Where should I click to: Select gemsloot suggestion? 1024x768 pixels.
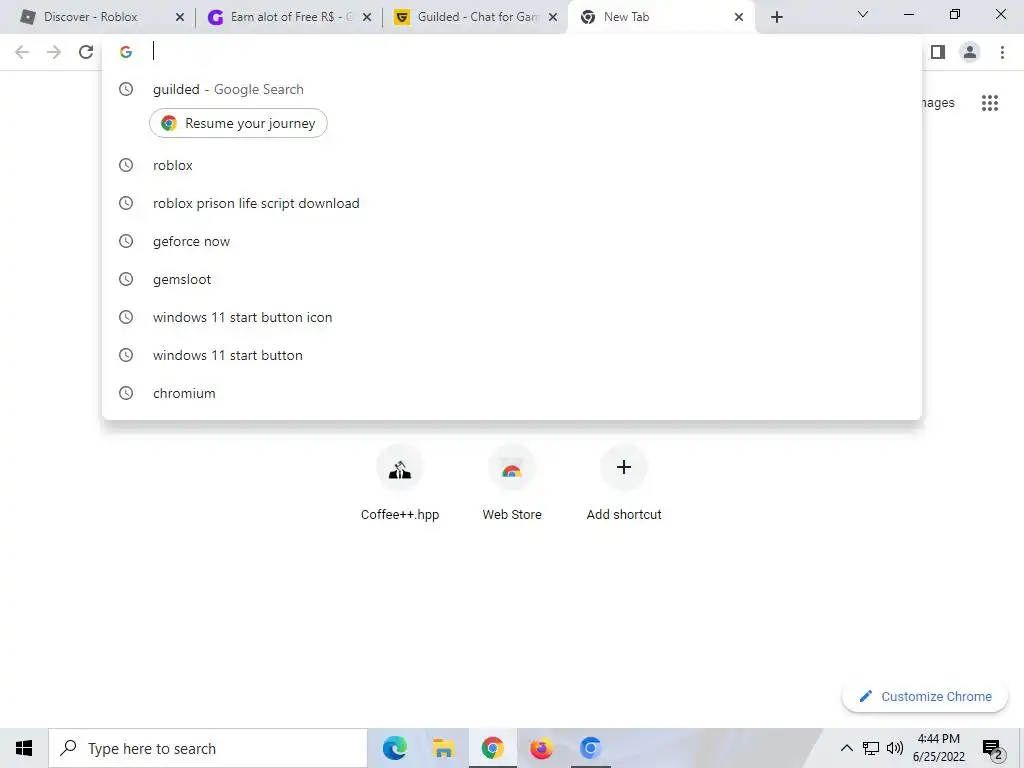coord(511,279)
